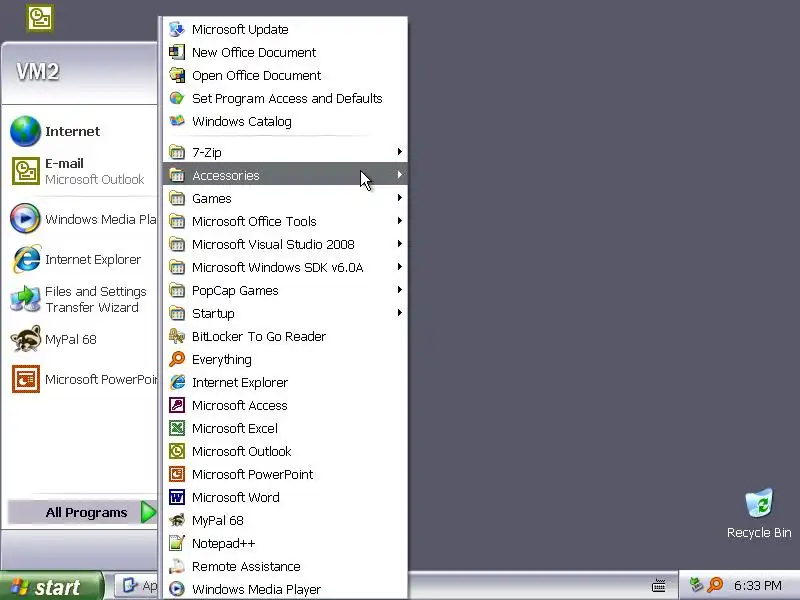Click the New Office Document icon

177,52
